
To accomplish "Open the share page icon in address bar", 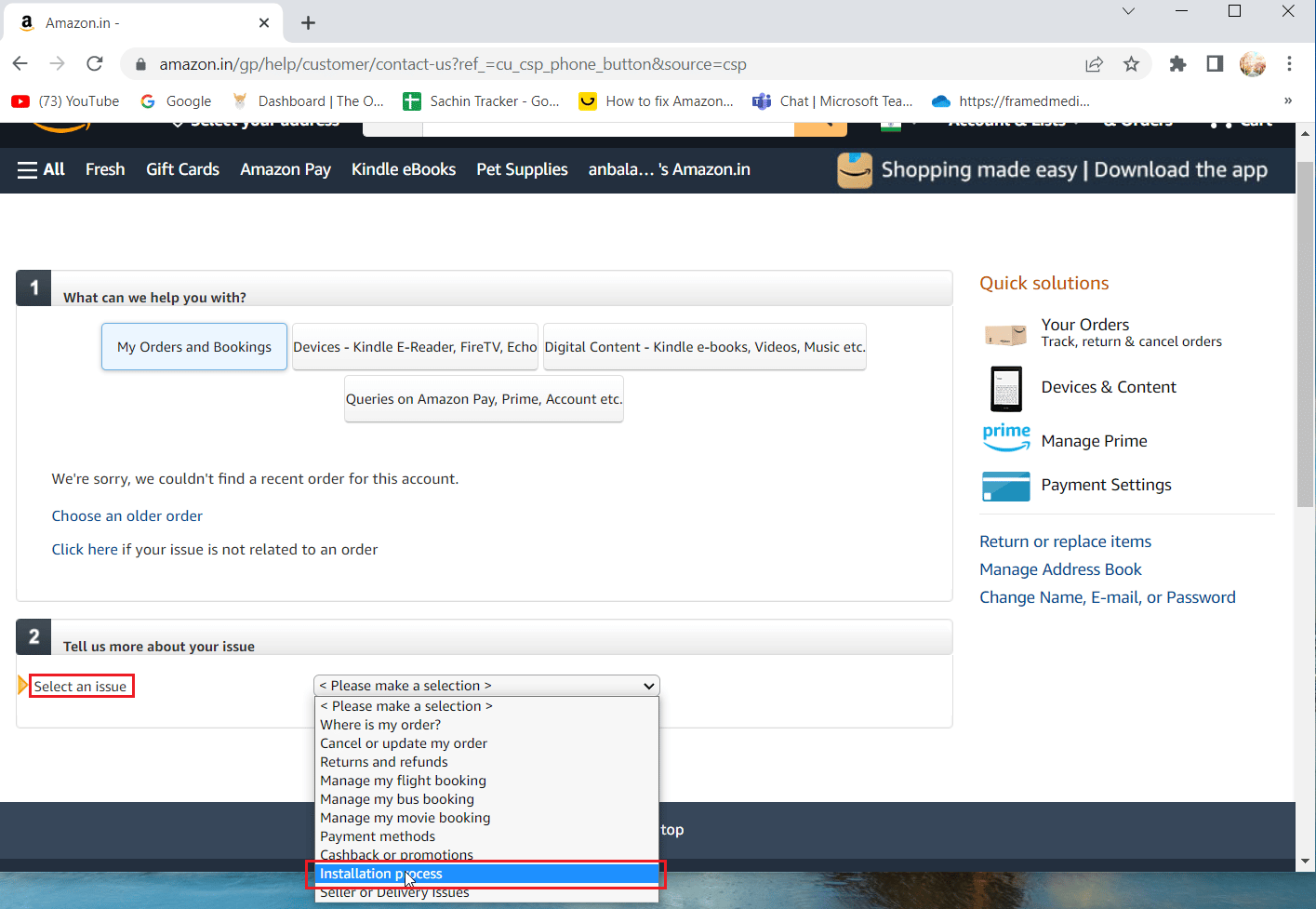I will coord(1094,64).
